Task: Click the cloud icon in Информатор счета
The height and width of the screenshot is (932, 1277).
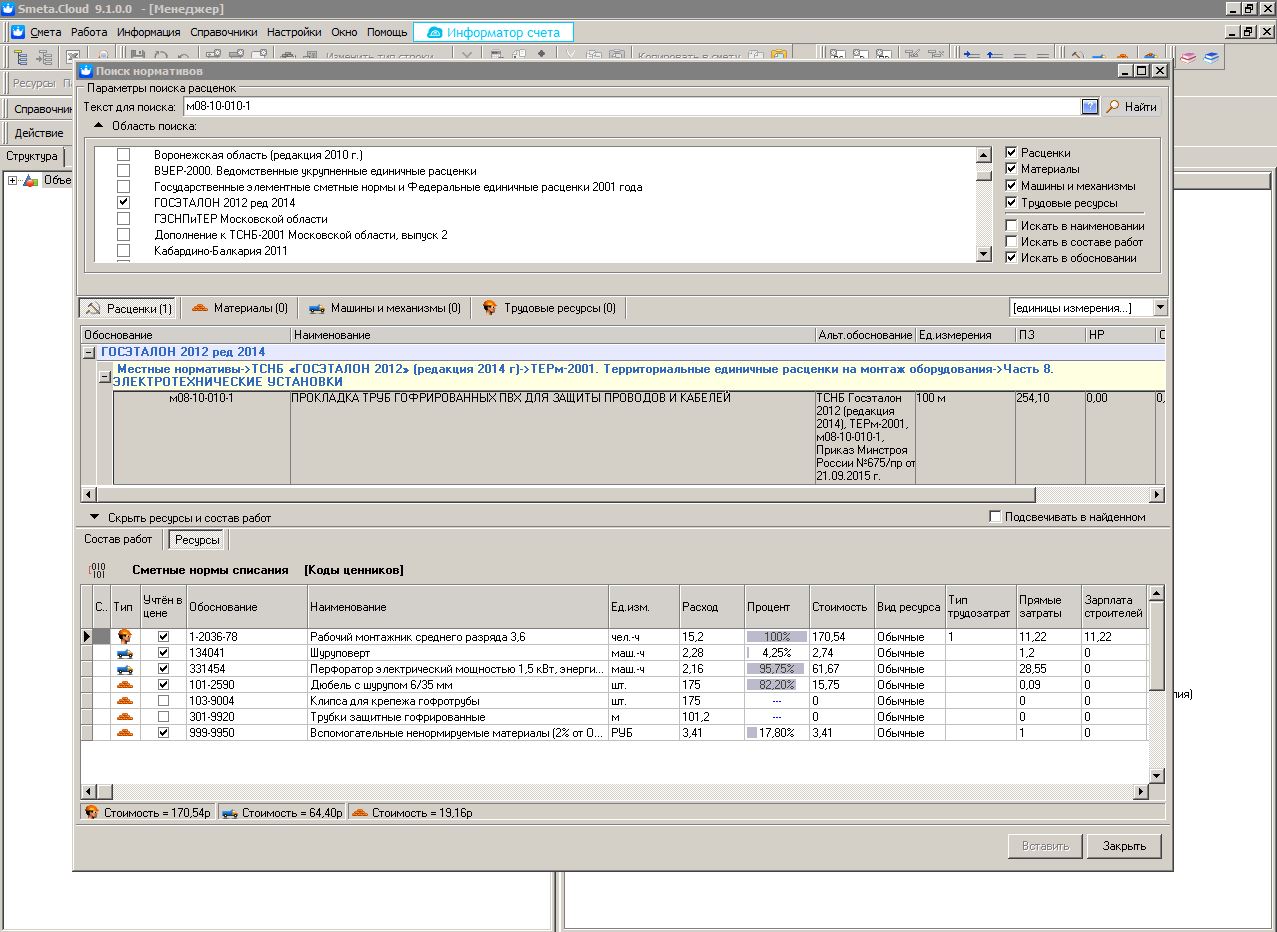Action: (x=434, y=32)
